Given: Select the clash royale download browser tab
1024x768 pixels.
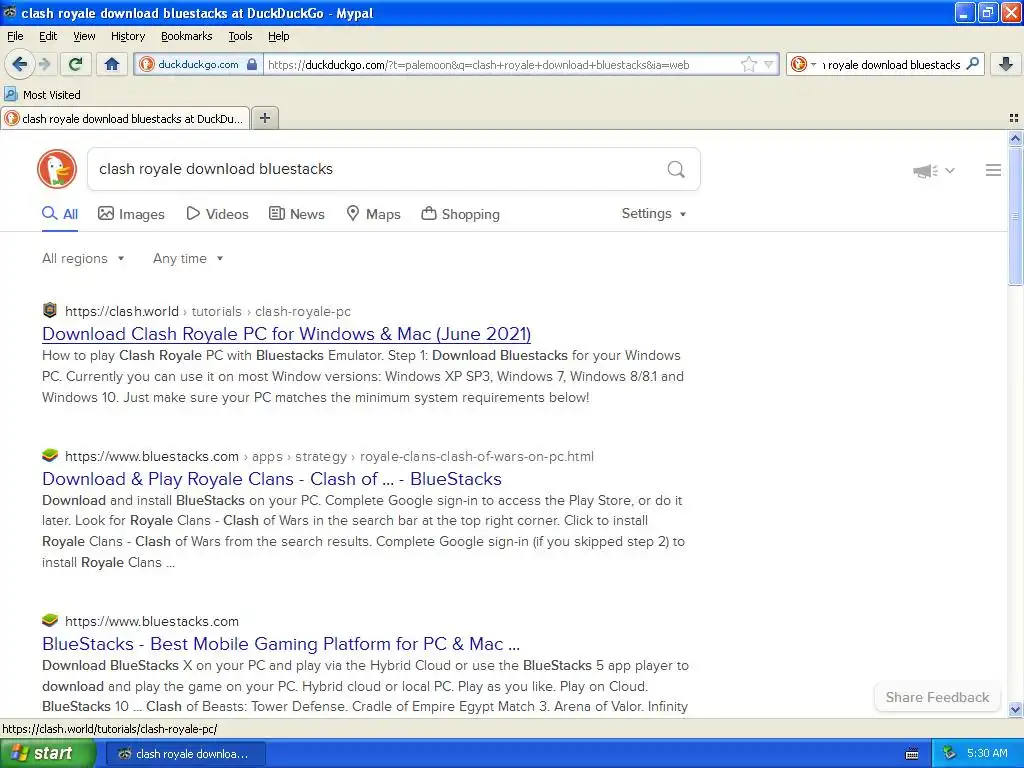Looking at the screenshot, I should tap(125, 118).
